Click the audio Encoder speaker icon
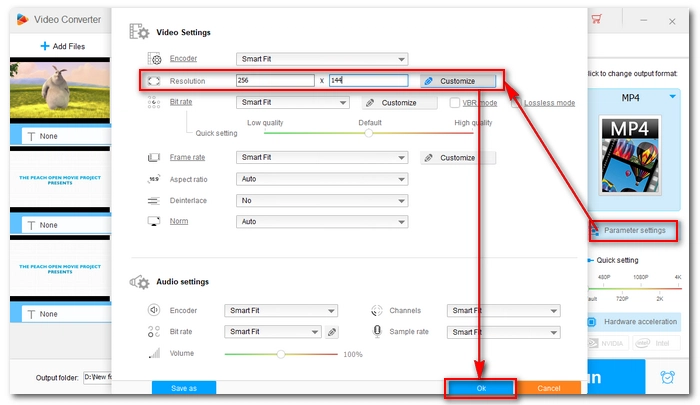This screenshot has width=700, height=405. (x=154, y=310)
